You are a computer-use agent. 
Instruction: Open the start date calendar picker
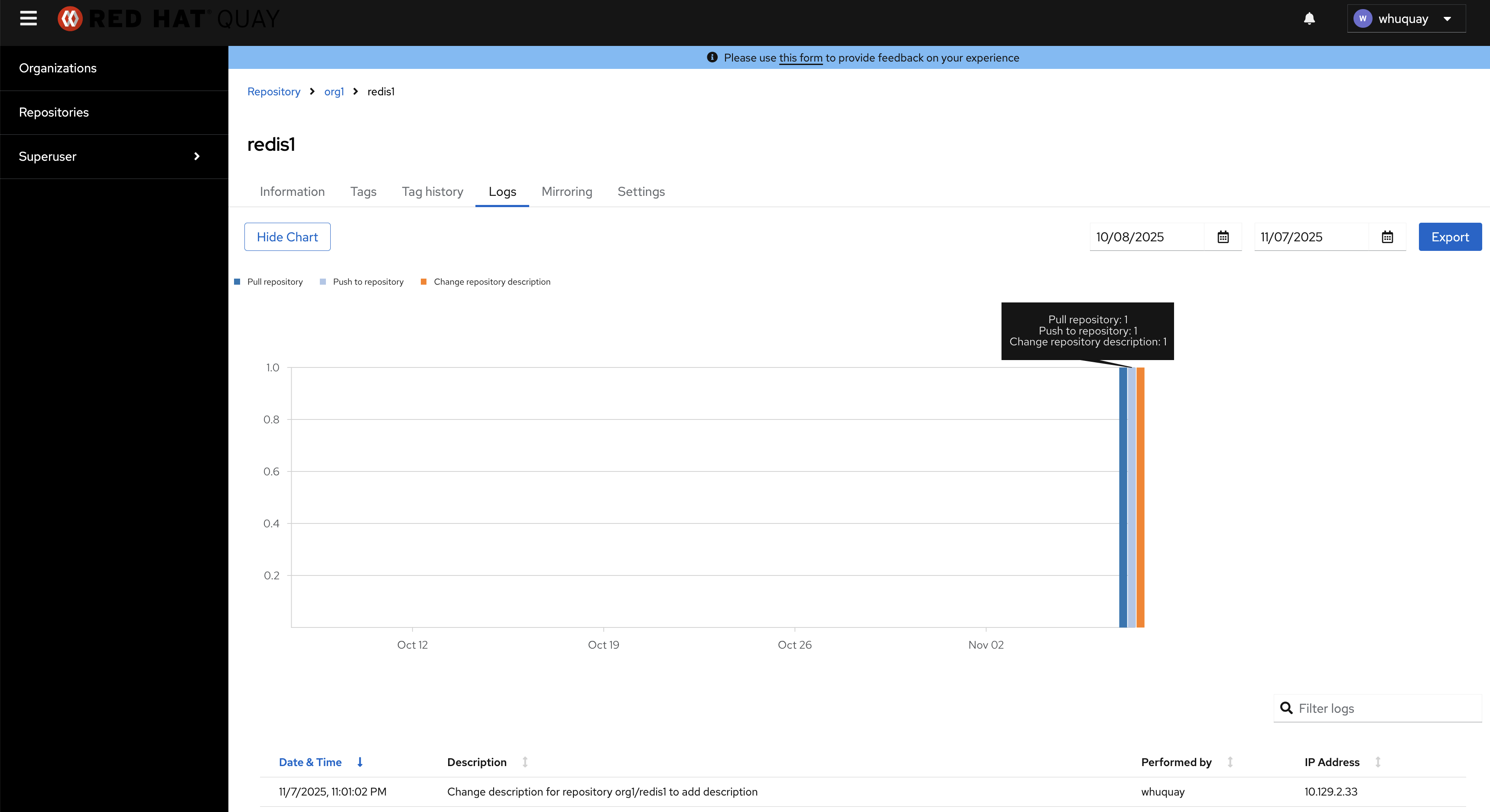coord(1223,237)
